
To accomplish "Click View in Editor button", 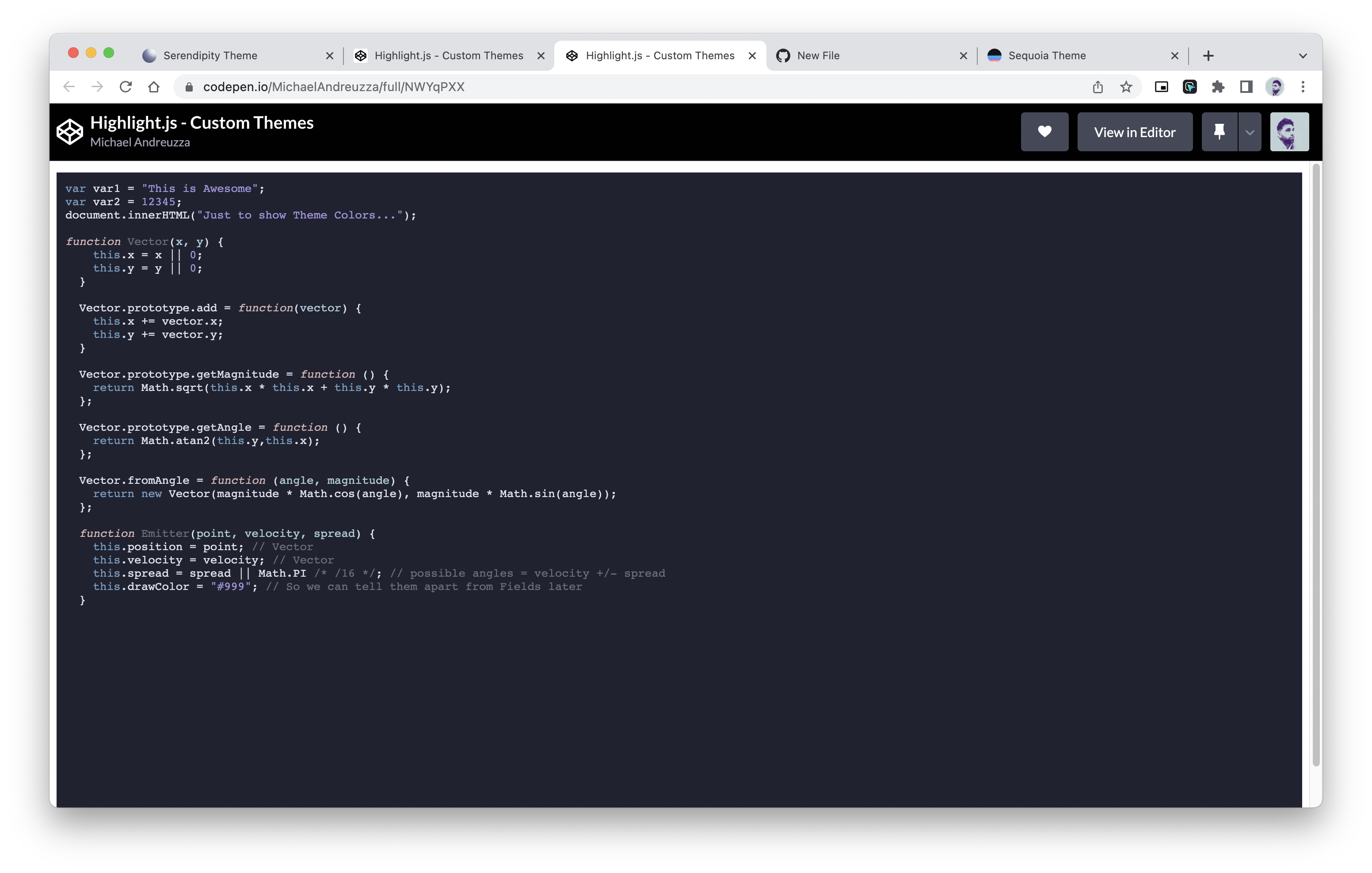I will 1134,132.
